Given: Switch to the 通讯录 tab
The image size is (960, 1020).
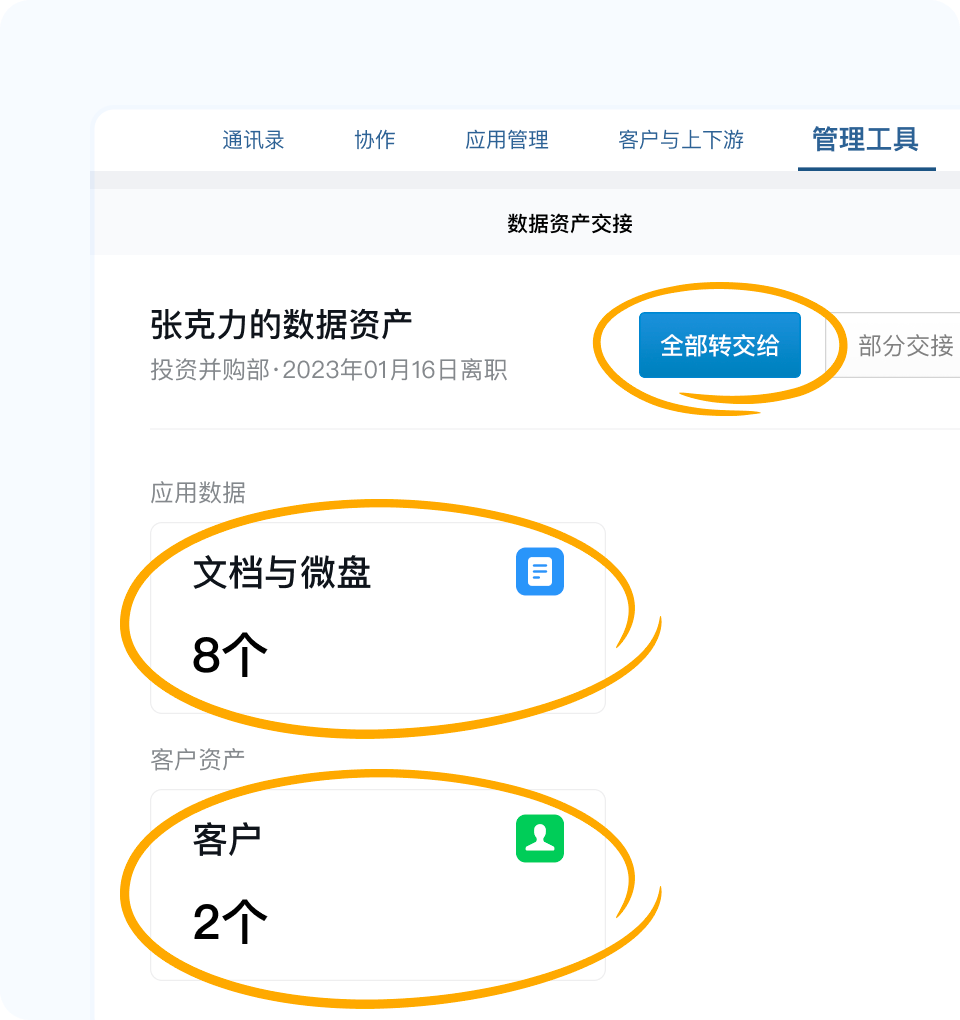Looking at the screenshot, I should coord(252,141).
